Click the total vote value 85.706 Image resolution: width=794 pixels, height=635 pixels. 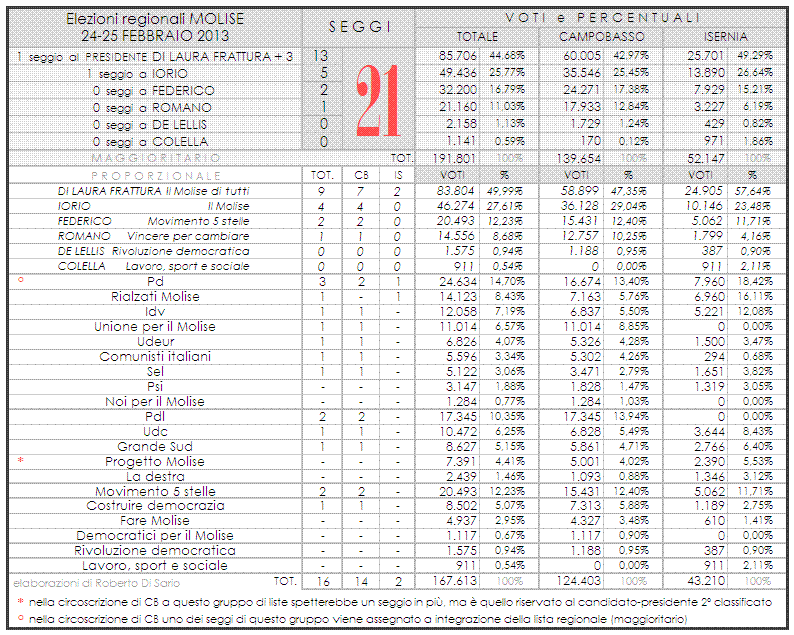[458, 56]
